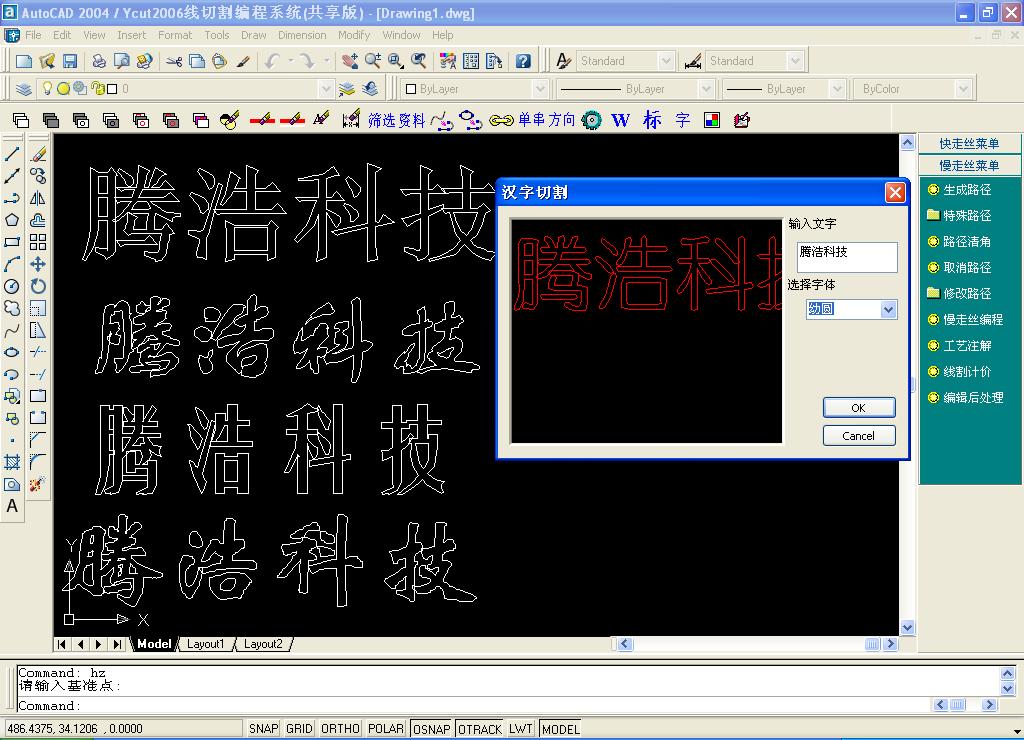Open the text style Standard dropdown
1024x740 pixels.
click(665, 61)
